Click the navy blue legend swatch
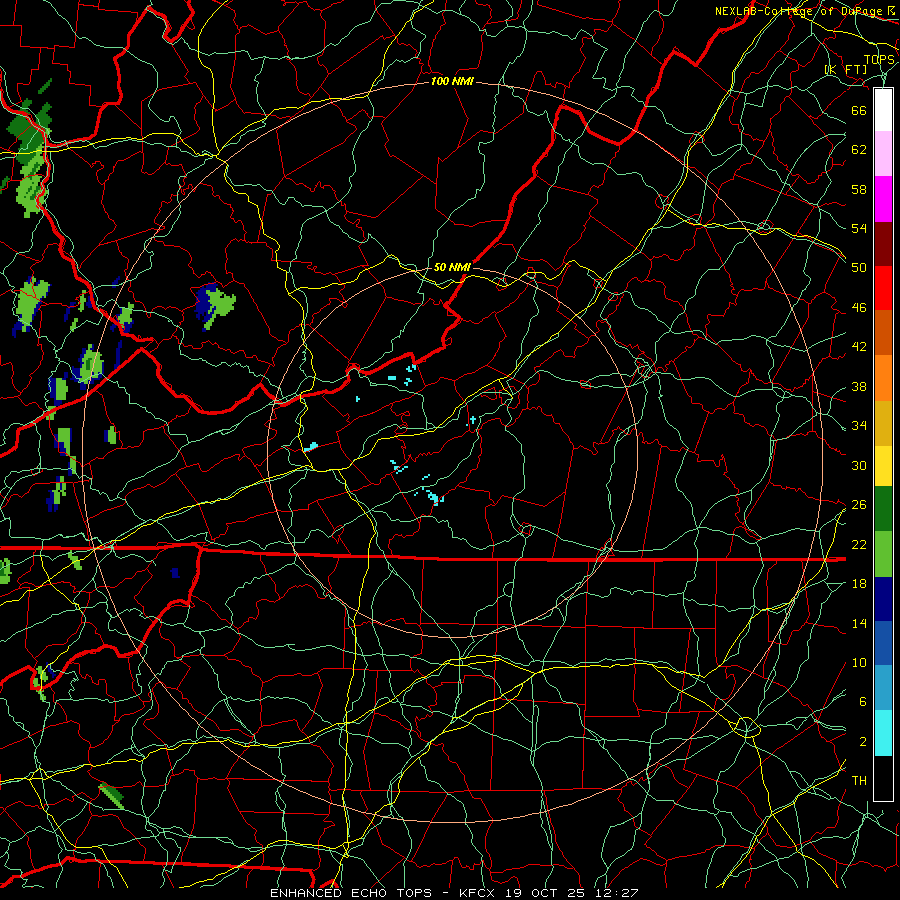Image resolution: width=900 pixels, height=900 pixels. point(883,599)
